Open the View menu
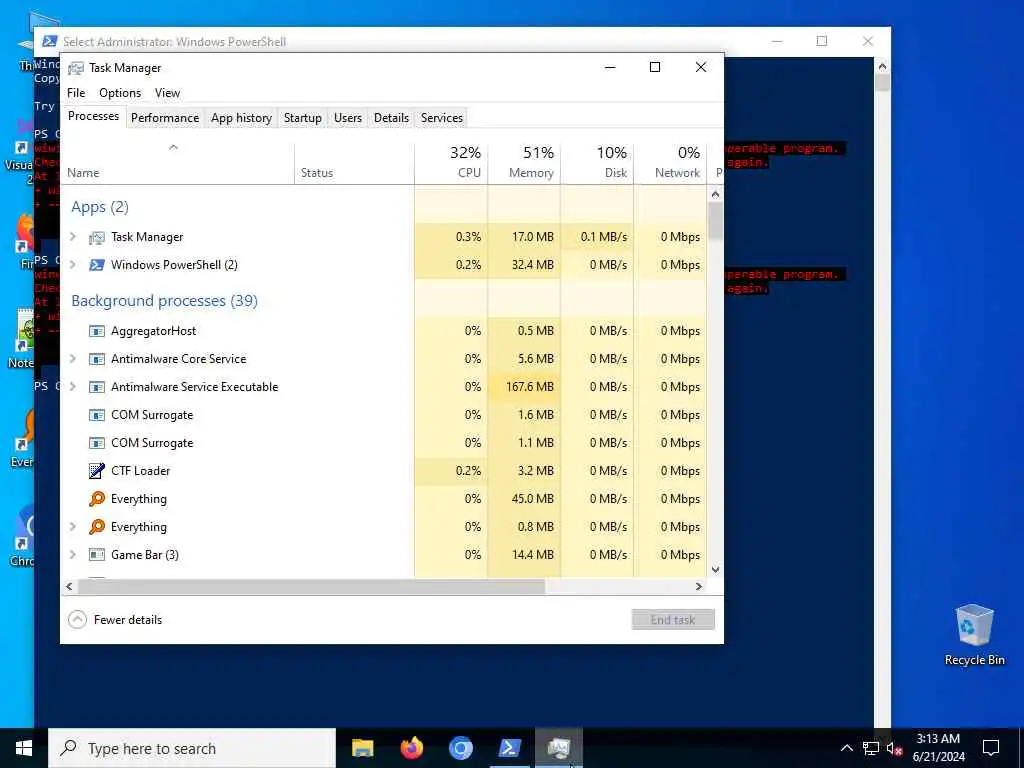This screenshot has width=1024, height=768. [x=167, y=93]
